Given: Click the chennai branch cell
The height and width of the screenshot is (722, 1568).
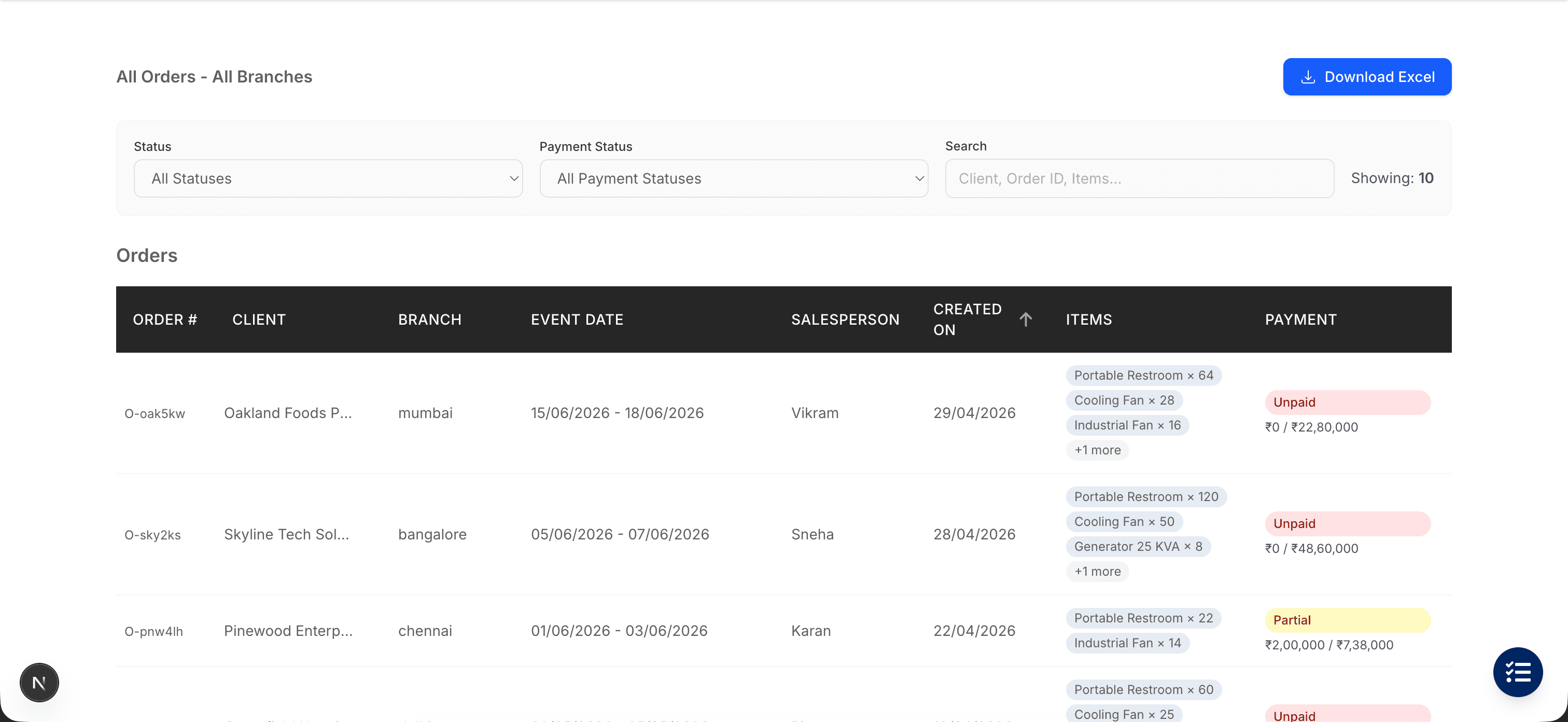Looking at the screenshot, I should pos(425,631).
